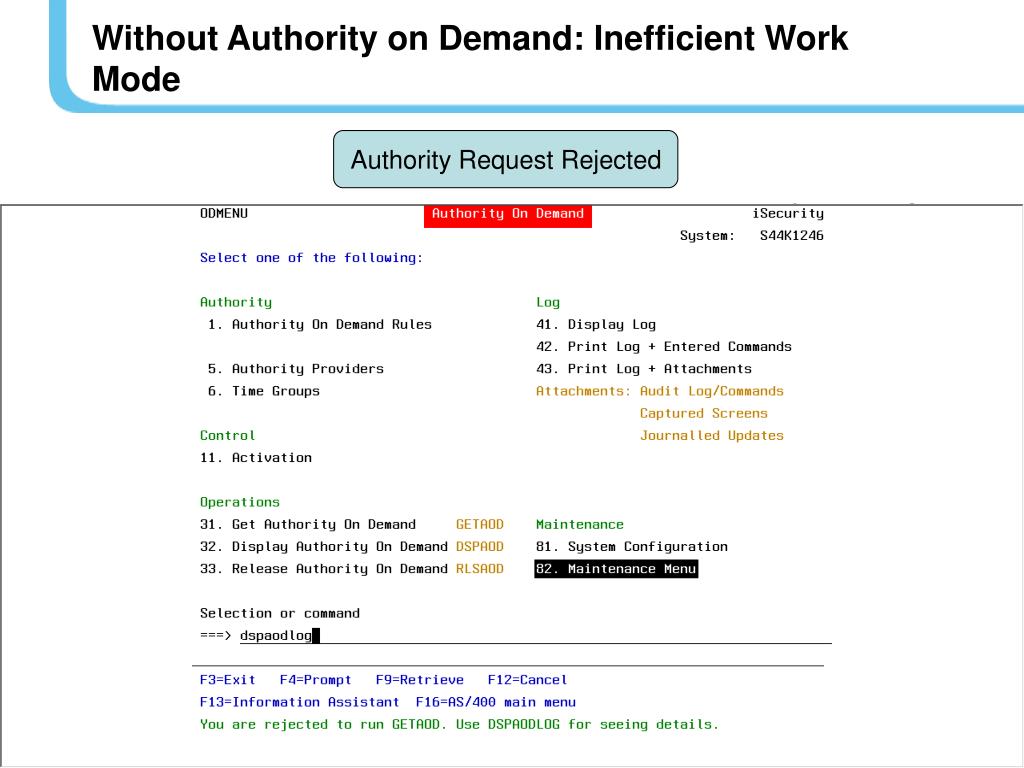Image resolution: width=1024 pixels, height=768 pixels.
Task: Click the red Authority On Demand title
Action: [507, 215]
